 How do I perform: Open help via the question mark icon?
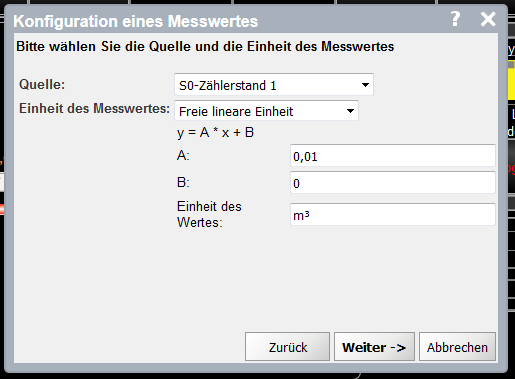[x=455, y=19]
